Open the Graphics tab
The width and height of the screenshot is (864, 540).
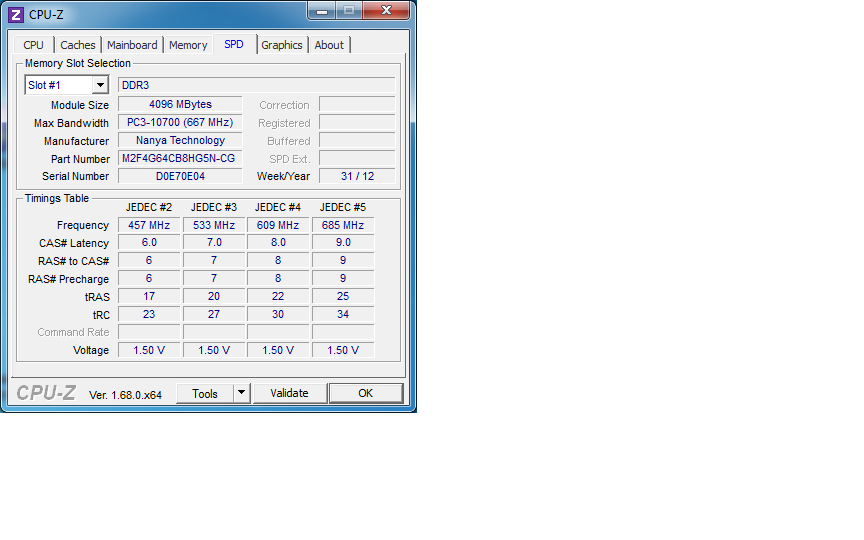(x=282, y=45)
